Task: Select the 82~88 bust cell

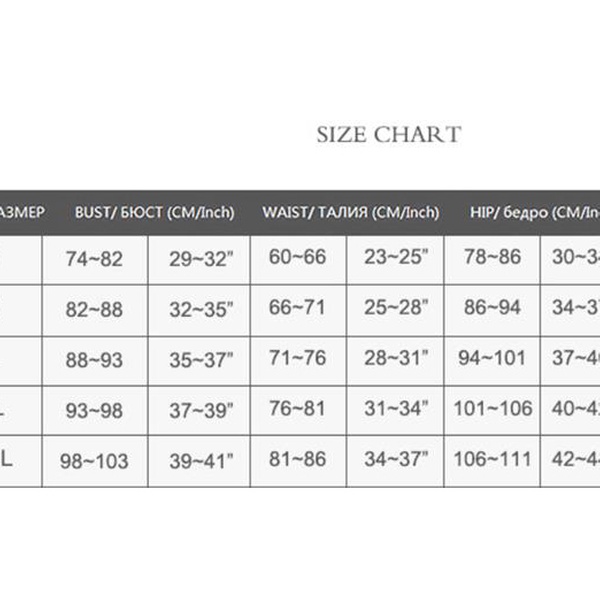Action: click(93, 310)
